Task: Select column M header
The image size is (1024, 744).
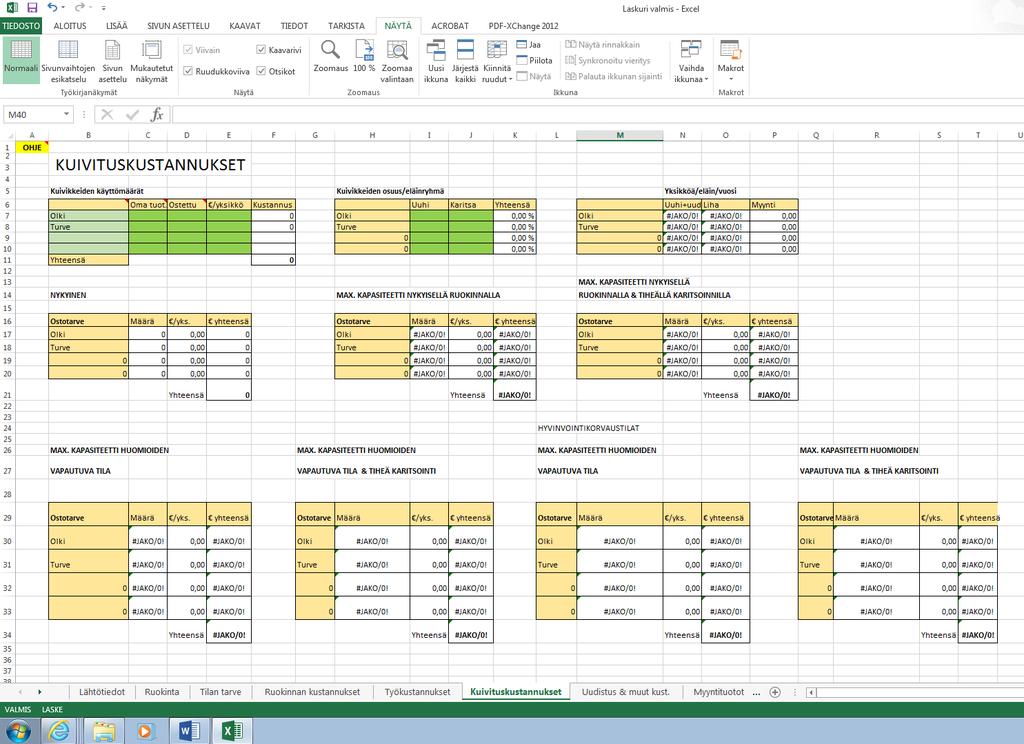Action: 620,135
